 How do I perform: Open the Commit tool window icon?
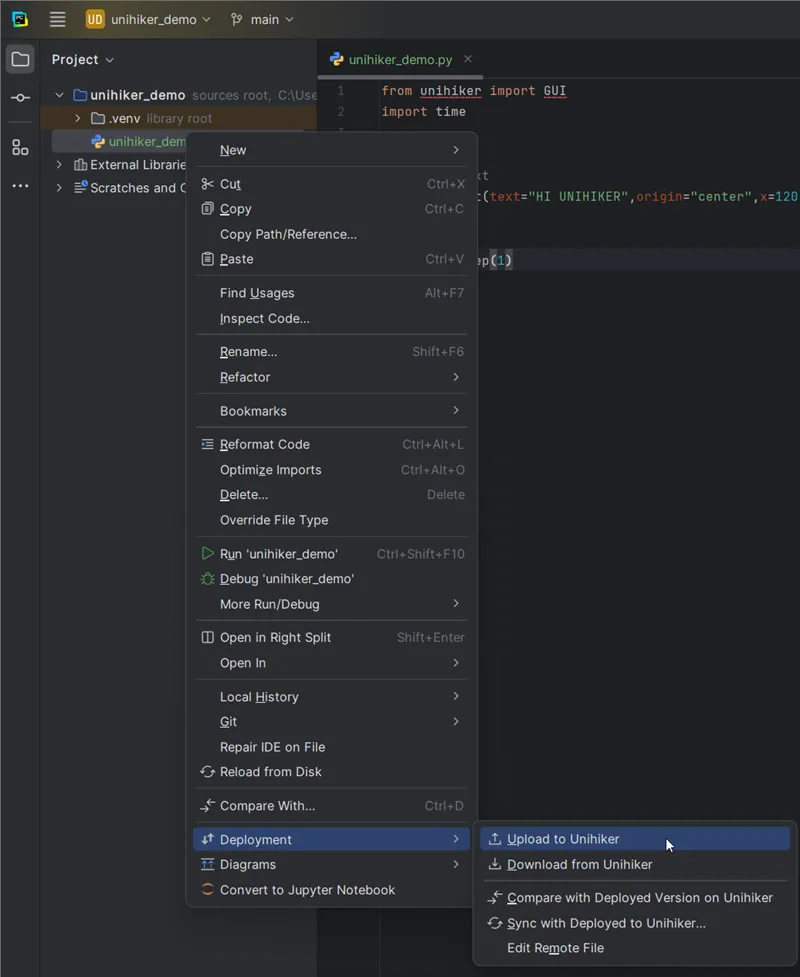20,98
